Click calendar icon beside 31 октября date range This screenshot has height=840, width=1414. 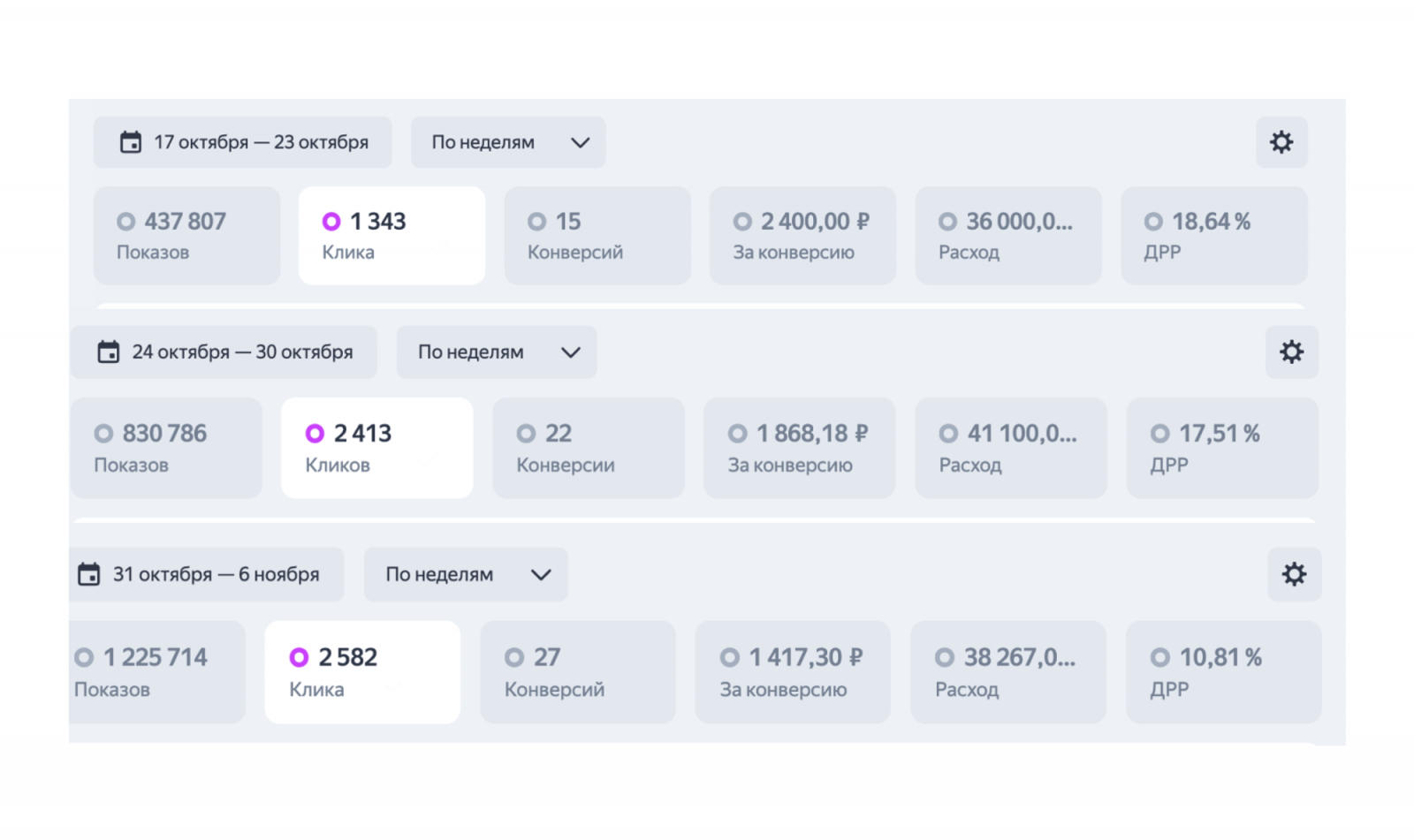[89, 574]
